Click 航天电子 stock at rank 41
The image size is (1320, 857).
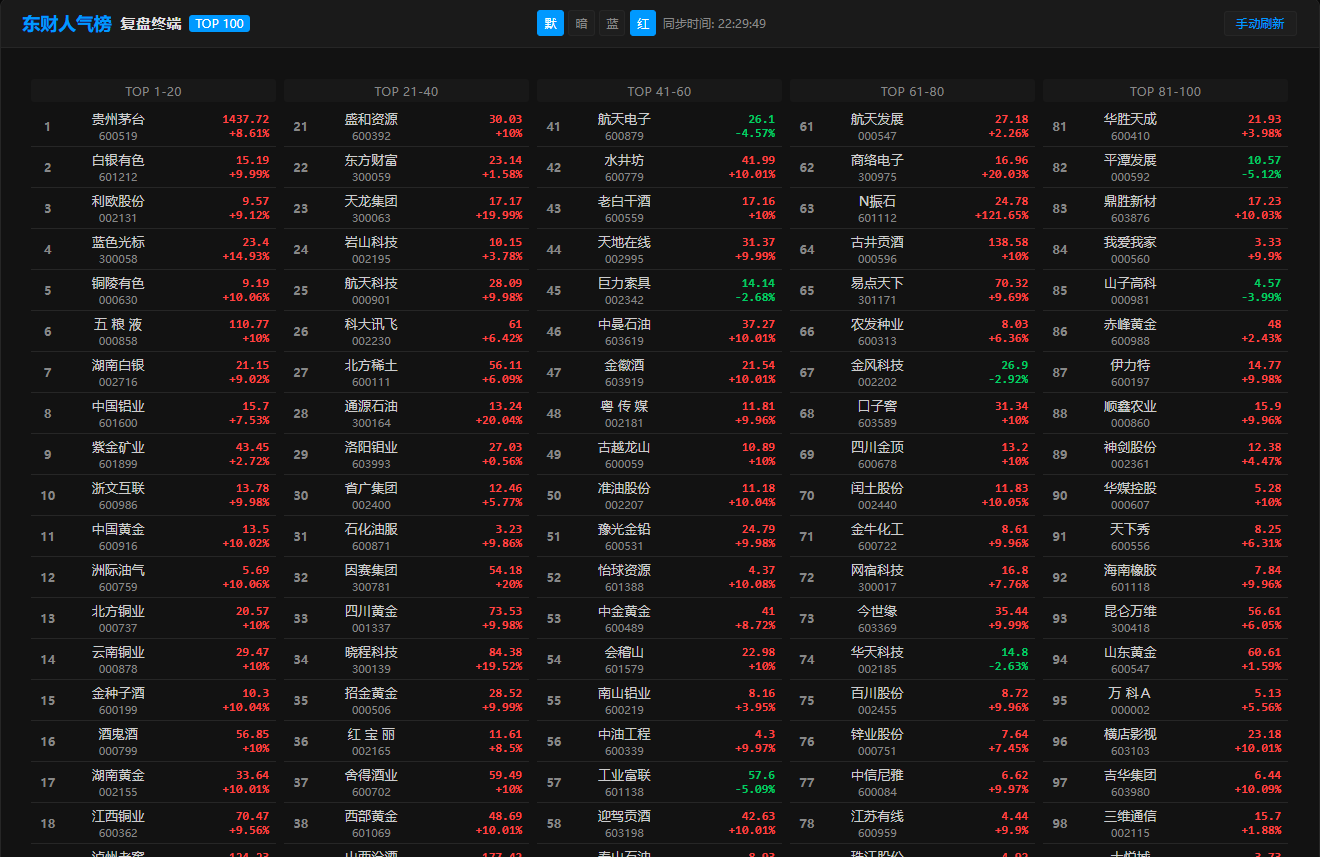659,126
